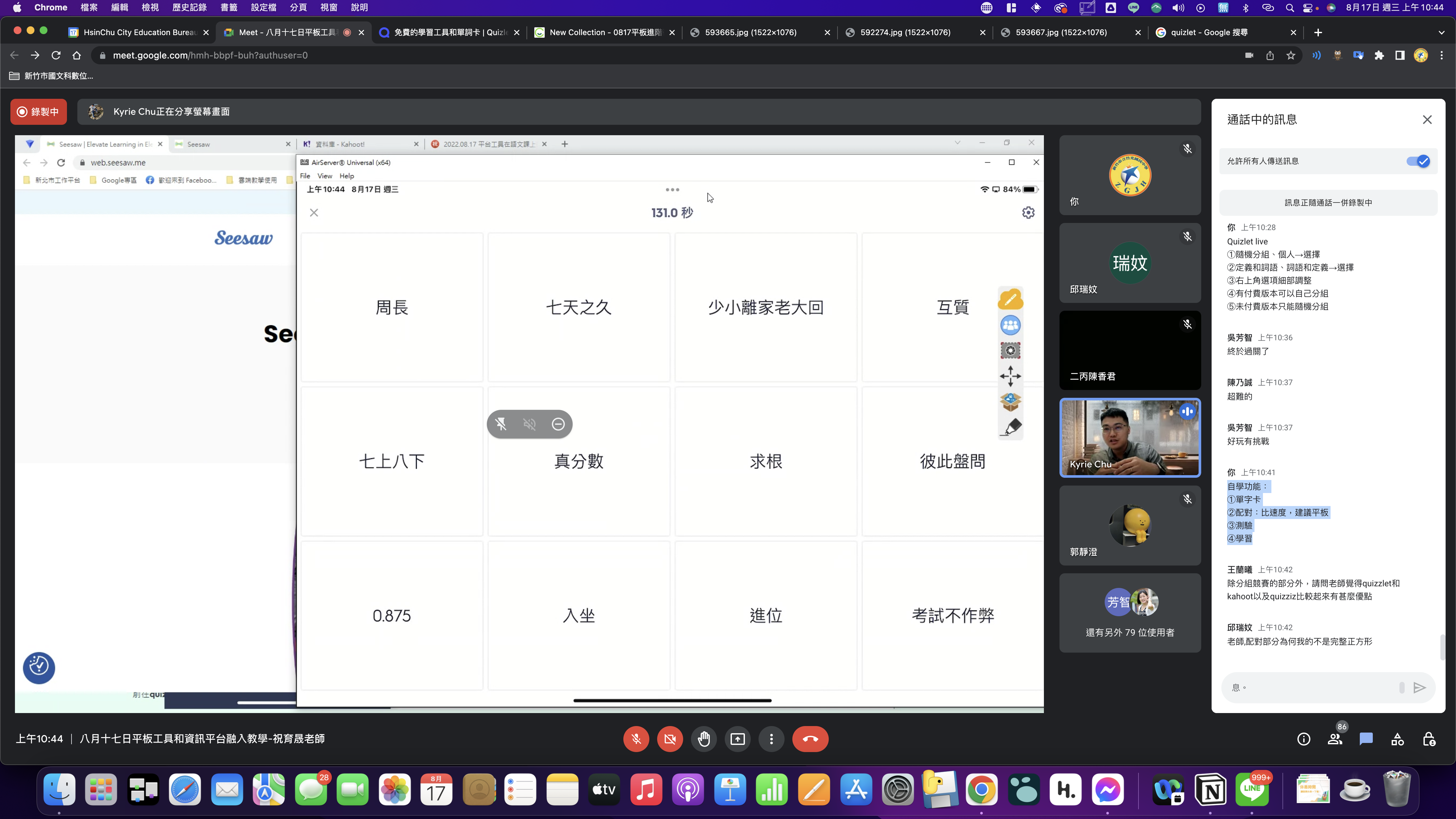1456x819 pixels.
Task: Click the raise hand icon in Meet
Action: point(704,739)
